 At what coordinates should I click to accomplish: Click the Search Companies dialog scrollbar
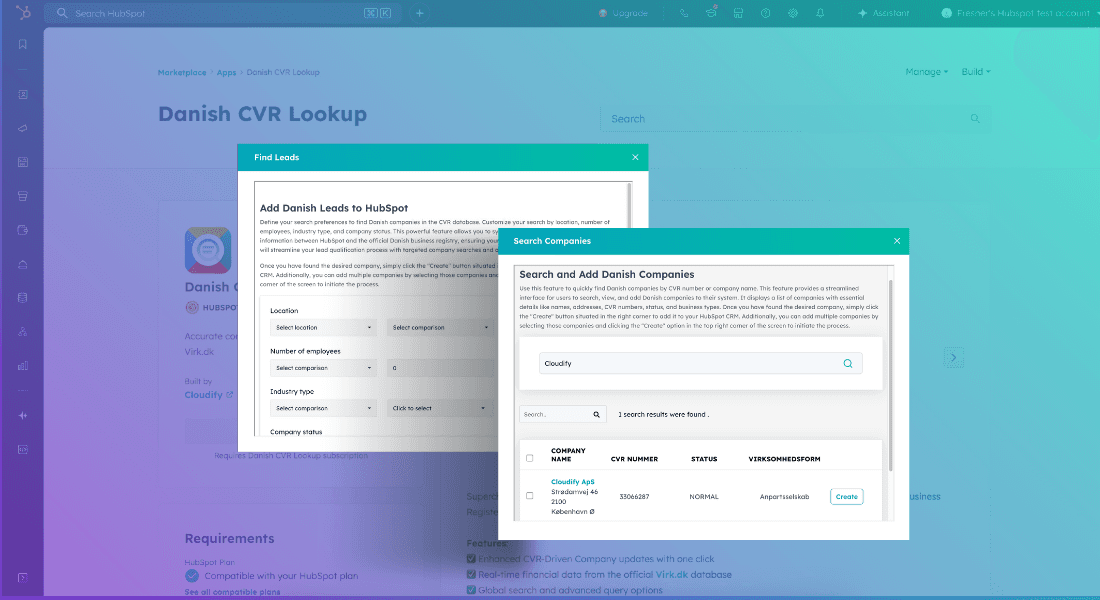891,375
